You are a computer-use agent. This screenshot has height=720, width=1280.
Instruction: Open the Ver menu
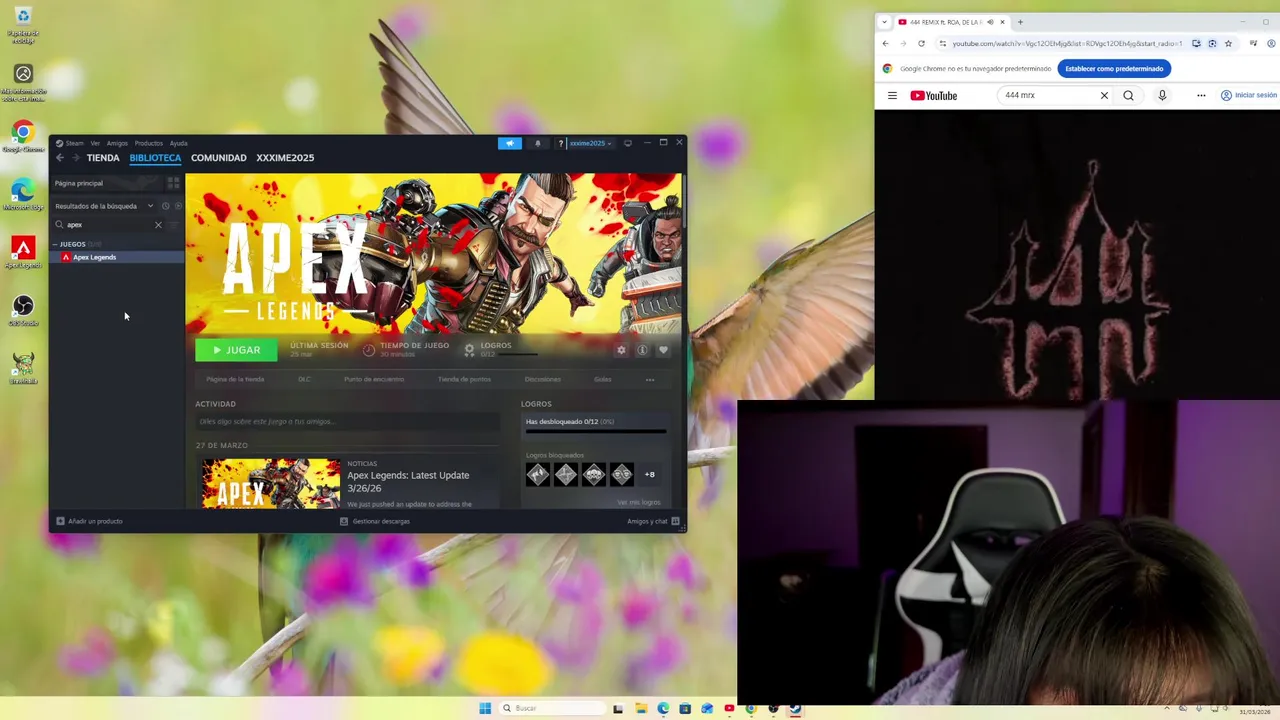[x=95, y=143]
